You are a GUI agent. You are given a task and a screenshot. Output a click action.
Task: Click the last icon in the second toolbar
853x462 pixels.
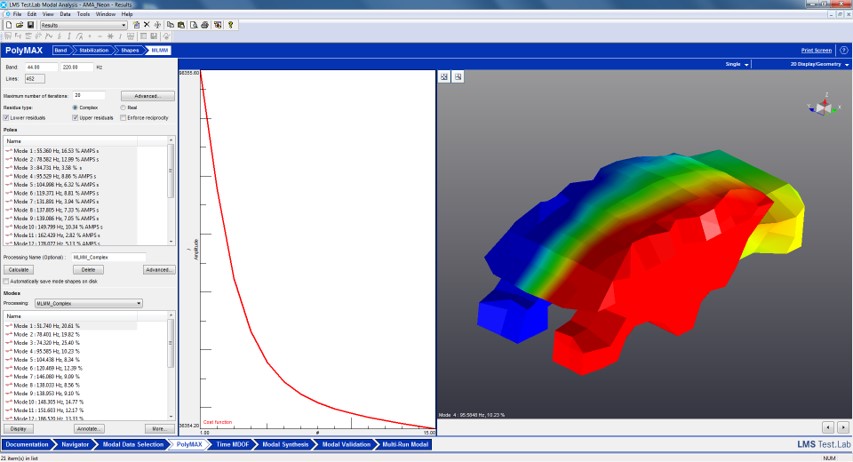coord(166,36)
